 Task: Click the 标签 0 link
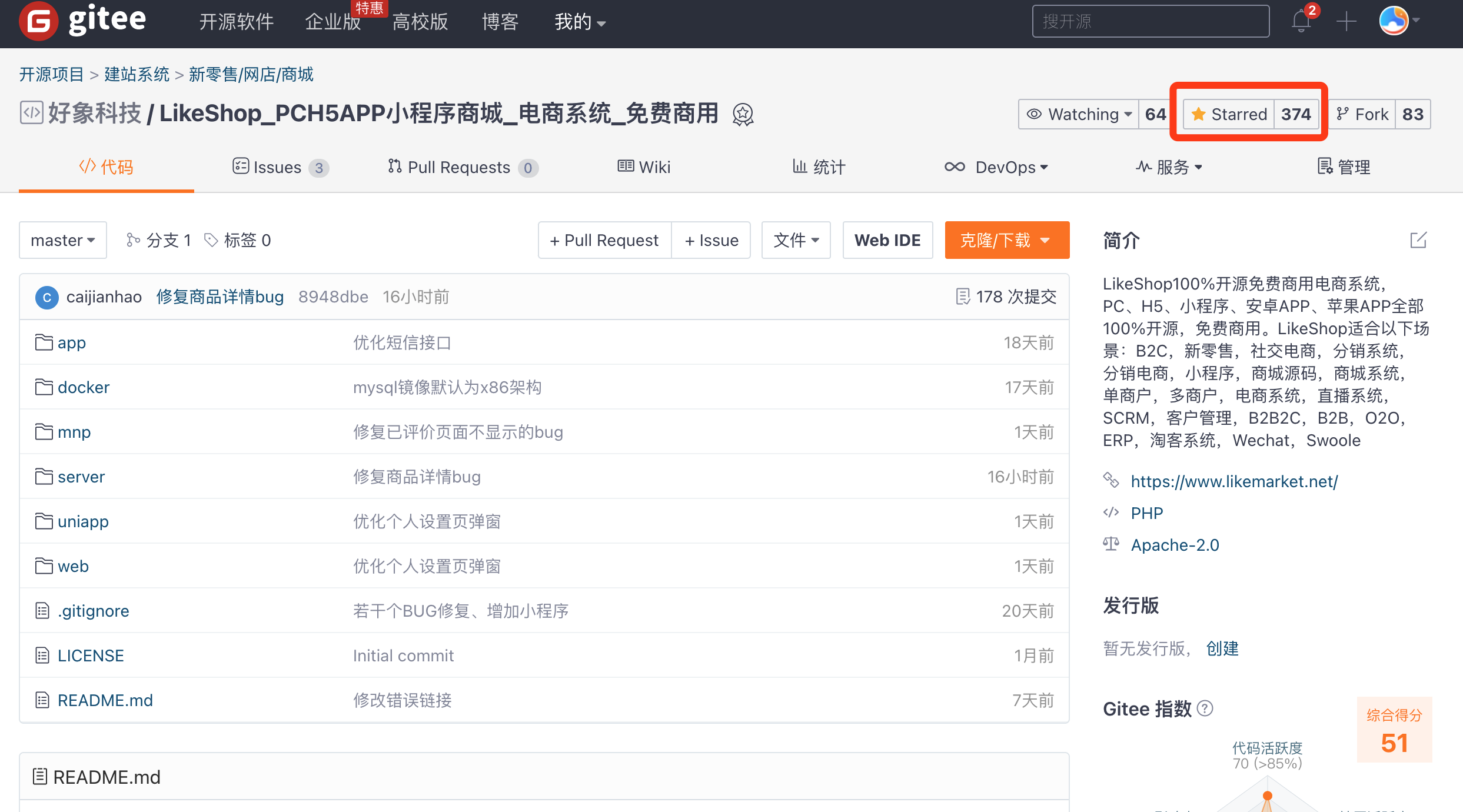point(238,240)
